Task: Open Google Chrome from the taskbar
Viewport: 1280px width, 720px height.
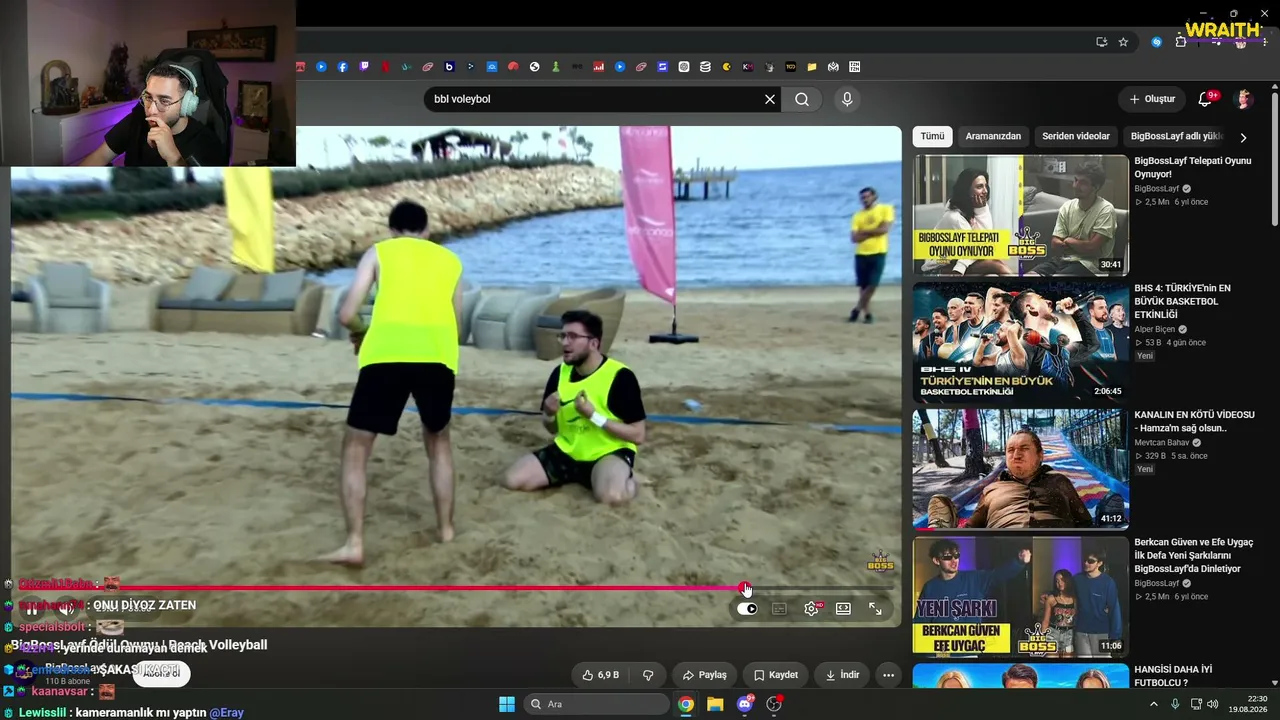Action: tap(686, 704)
